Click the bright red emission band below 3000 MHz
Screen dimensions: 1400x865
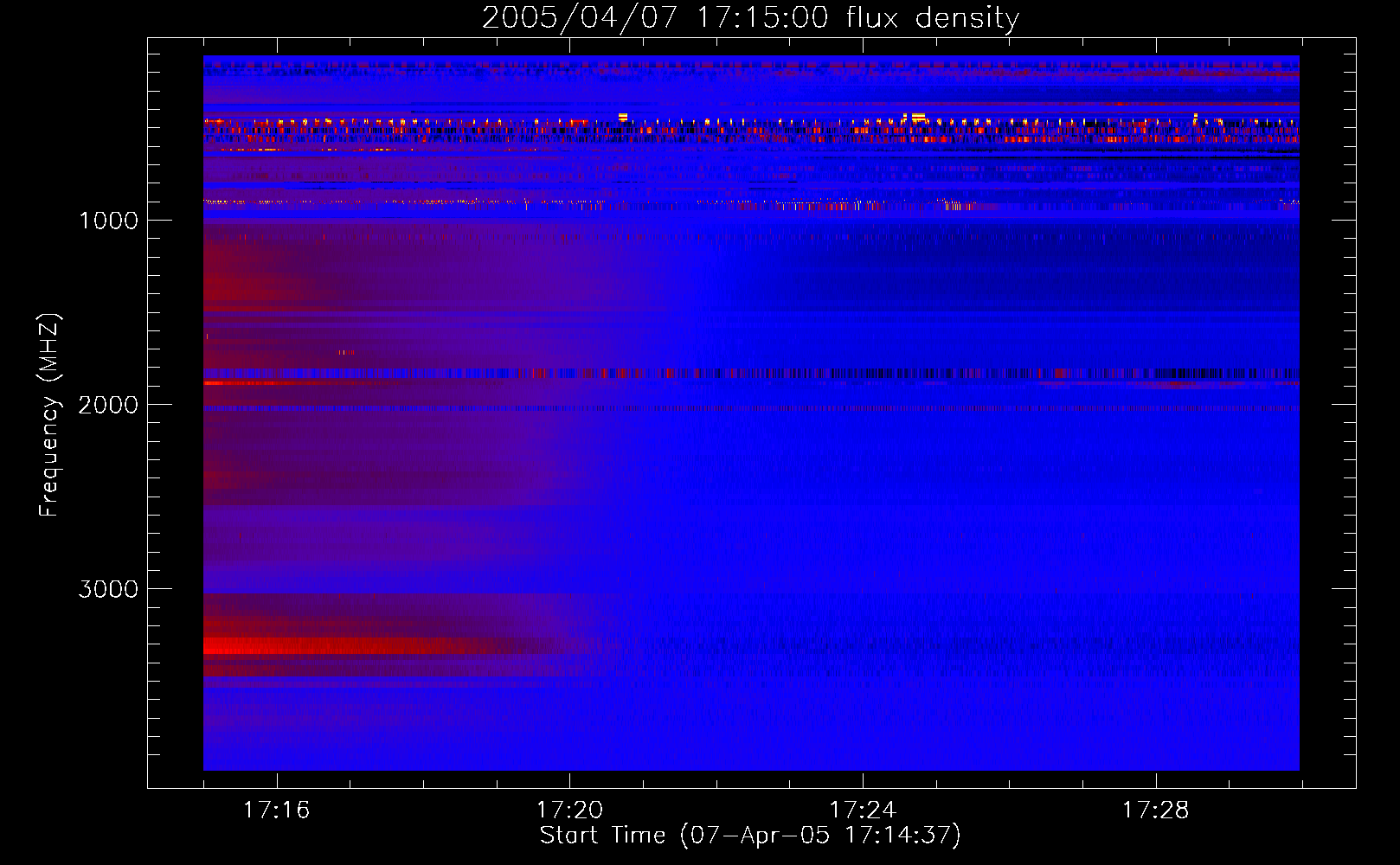[363, 645]
